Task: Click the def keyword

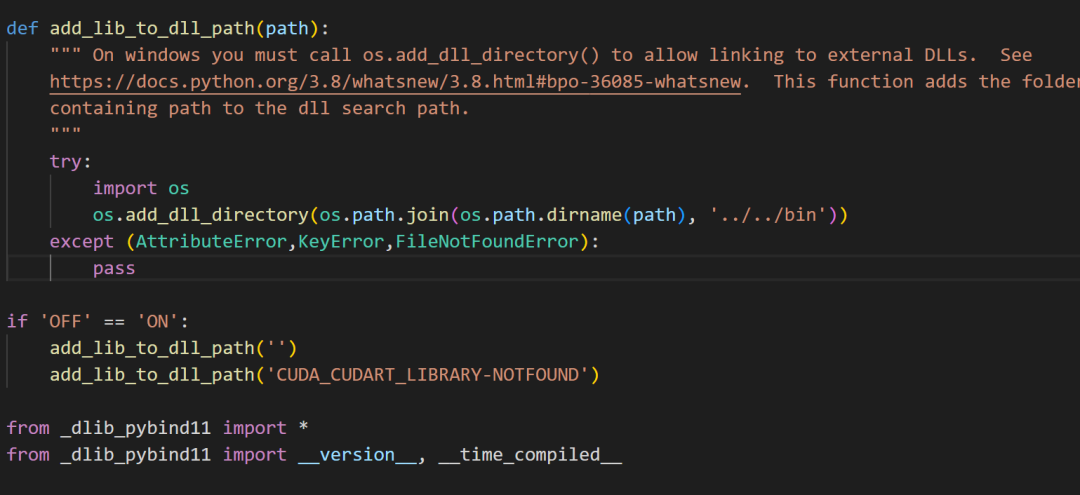Action: pyautogui.click(x=22, y=27)
